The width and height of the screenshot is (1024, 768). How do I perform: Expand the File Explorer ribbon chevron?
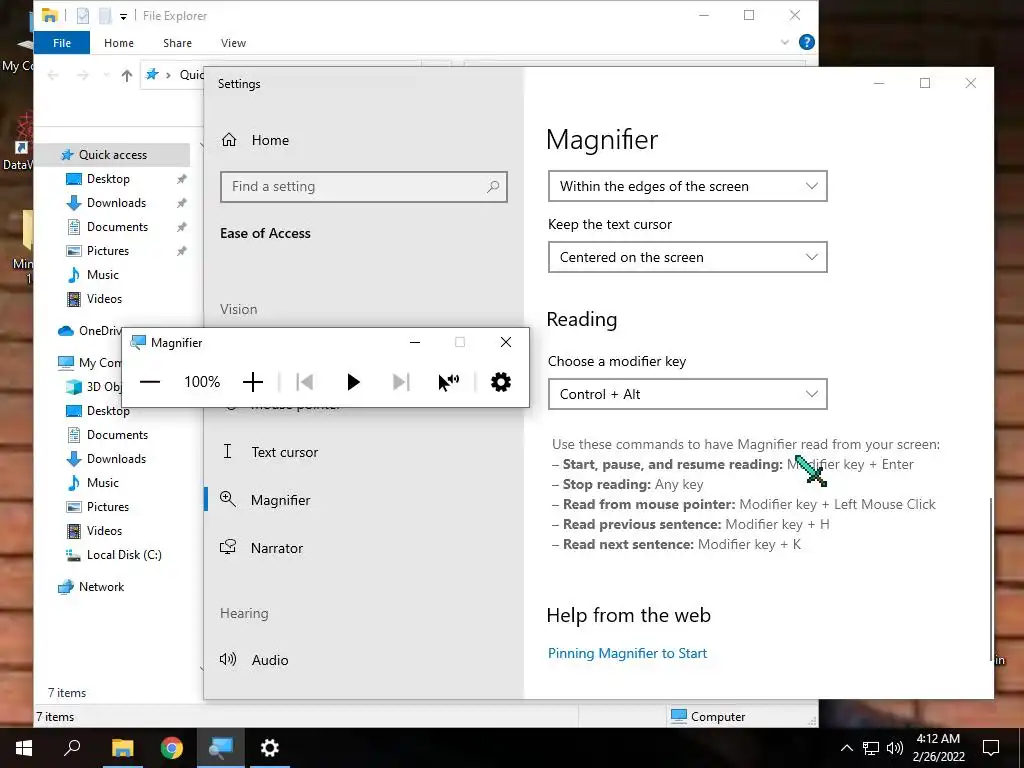(785, 42)
